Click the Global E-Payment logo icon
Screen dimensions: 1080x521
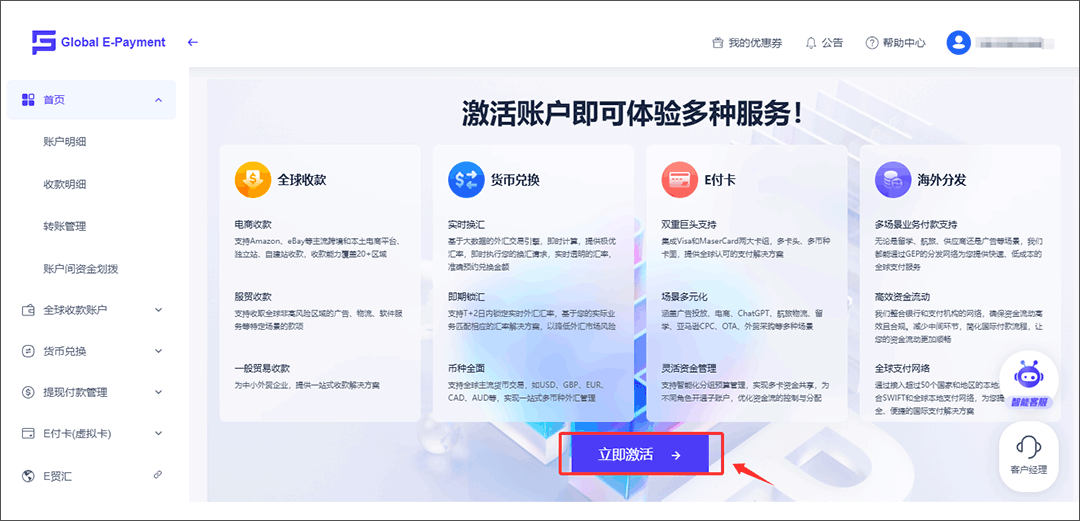coord(43,42)
